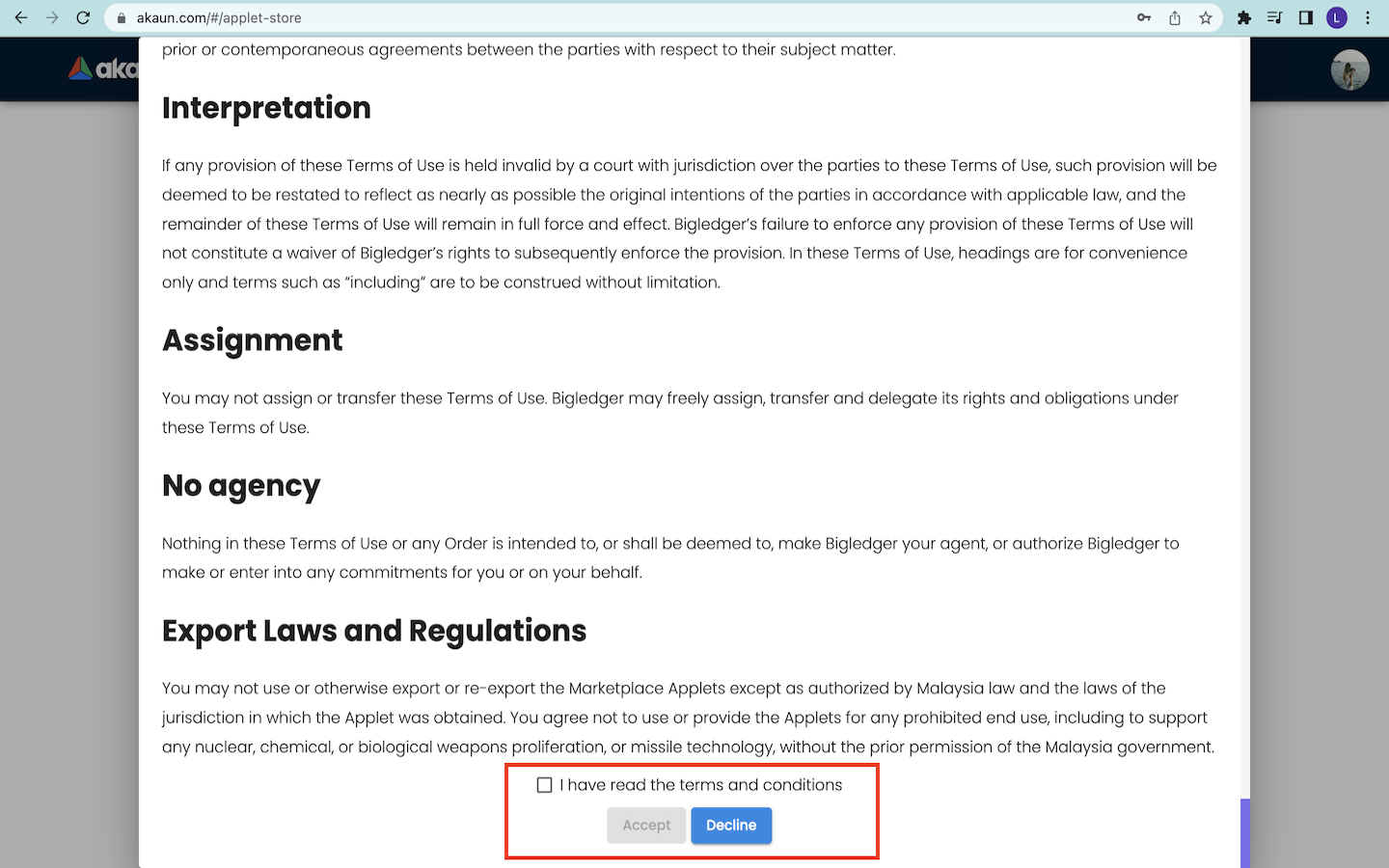Screen dimensions: 1389x868
Task: Click 'Export Laws and Regulations' heading
Action: (x=374, y=631)
